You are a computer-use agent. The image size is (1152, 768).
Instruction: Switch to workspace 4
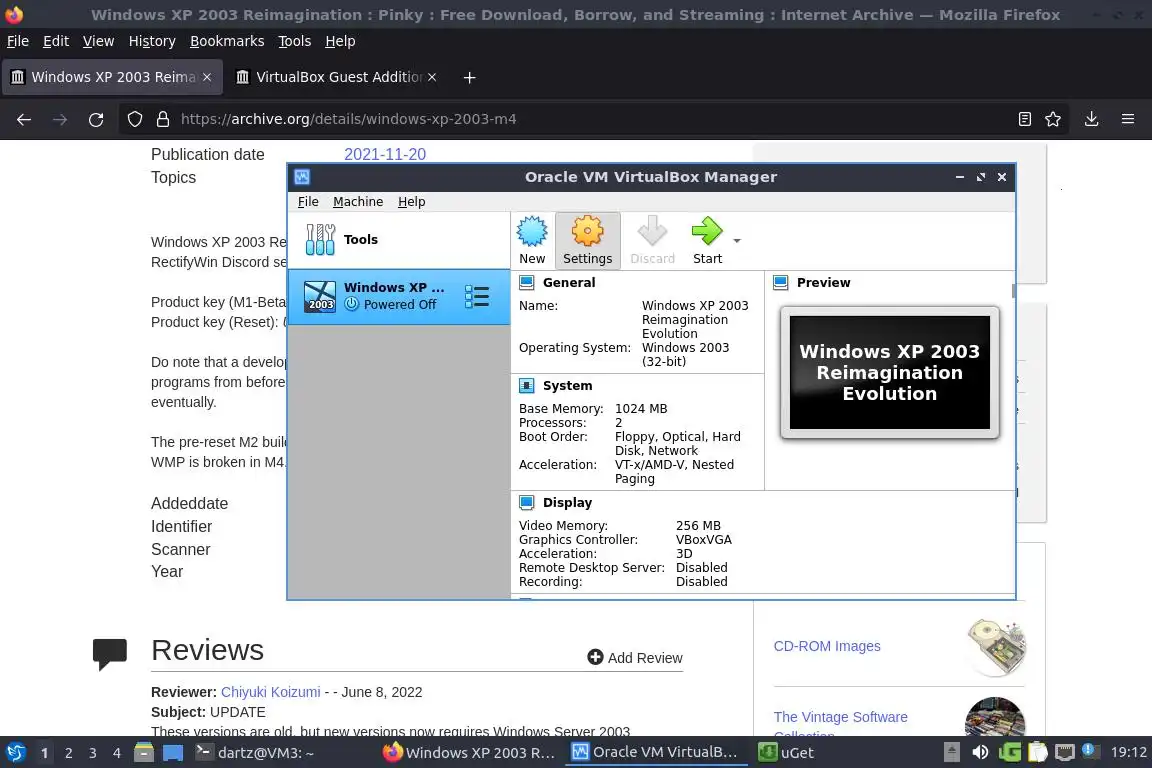coord(116,753)
